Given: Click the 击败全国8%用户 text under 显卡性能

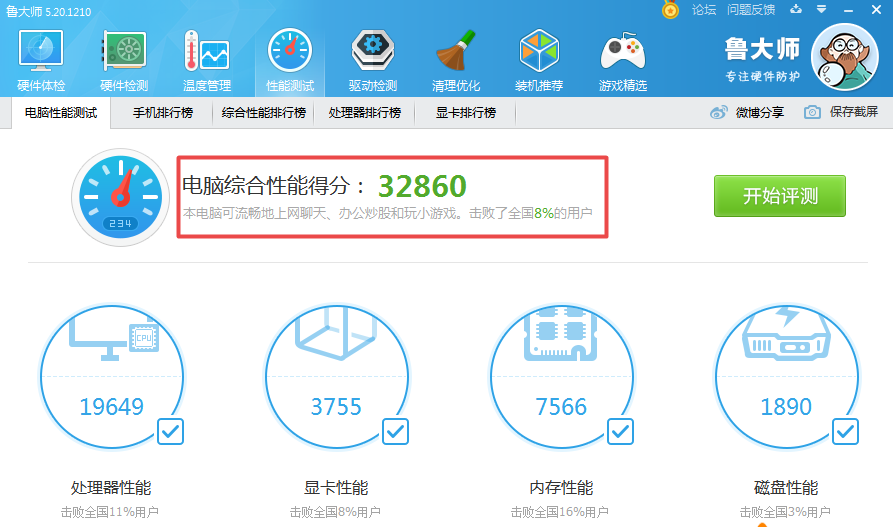Looking at the screenshot, I should tap(335, 512).
